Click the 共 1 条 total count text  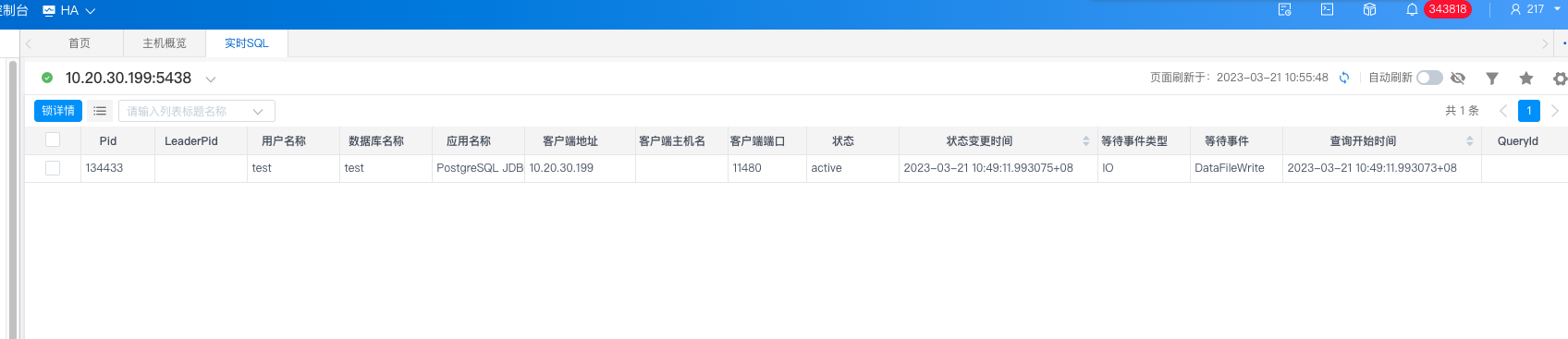1462,111
